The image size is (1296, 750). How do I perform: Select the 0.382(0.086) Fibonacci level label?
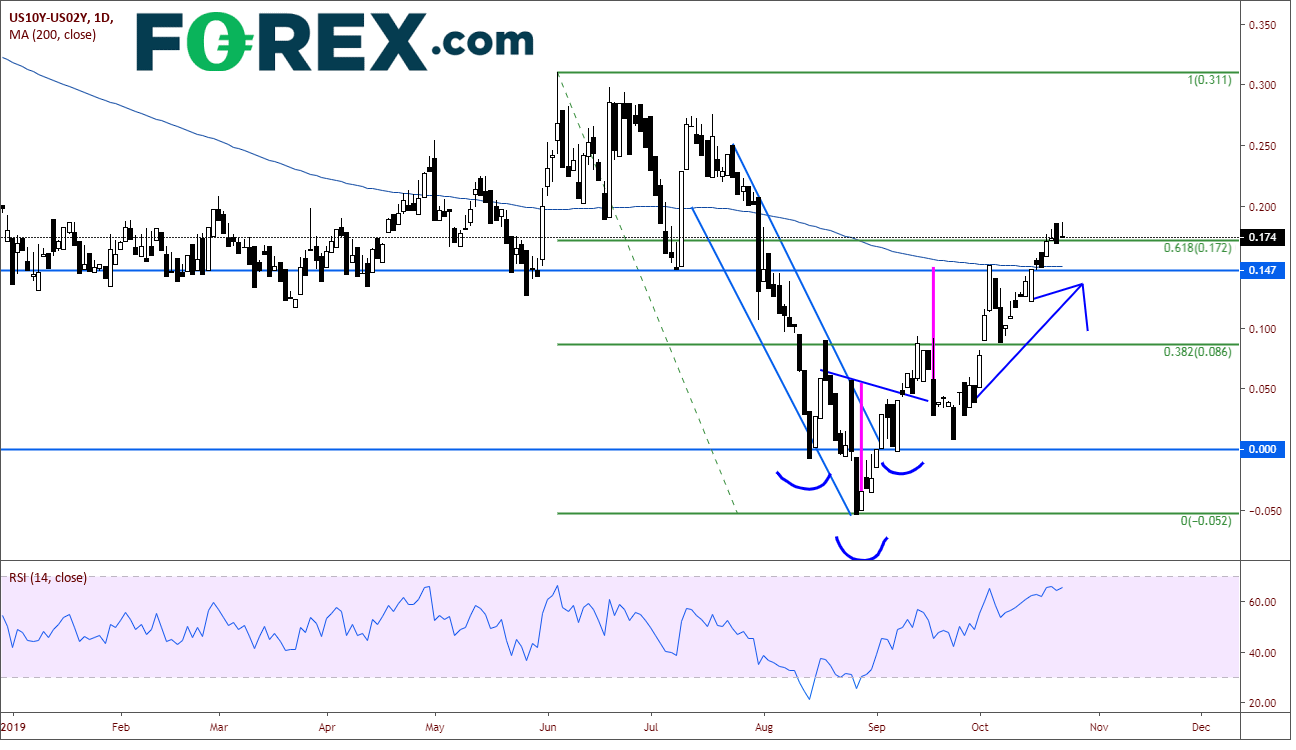pos(1197,352)
